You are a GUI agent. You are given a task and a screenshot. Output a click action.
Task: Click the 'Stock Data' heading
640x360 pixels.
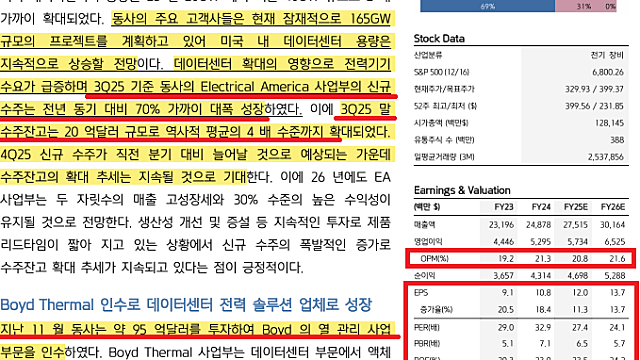click(x=439, y=39)
